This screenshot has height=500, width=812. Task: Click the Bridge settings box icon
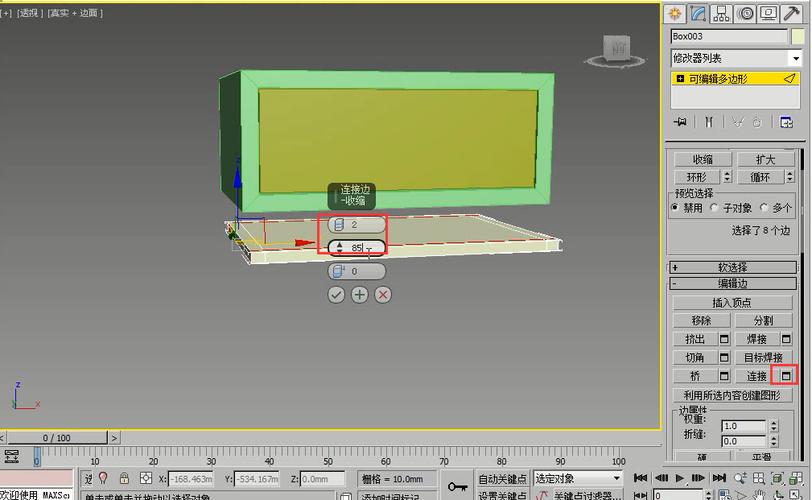(x=724, y=376)
